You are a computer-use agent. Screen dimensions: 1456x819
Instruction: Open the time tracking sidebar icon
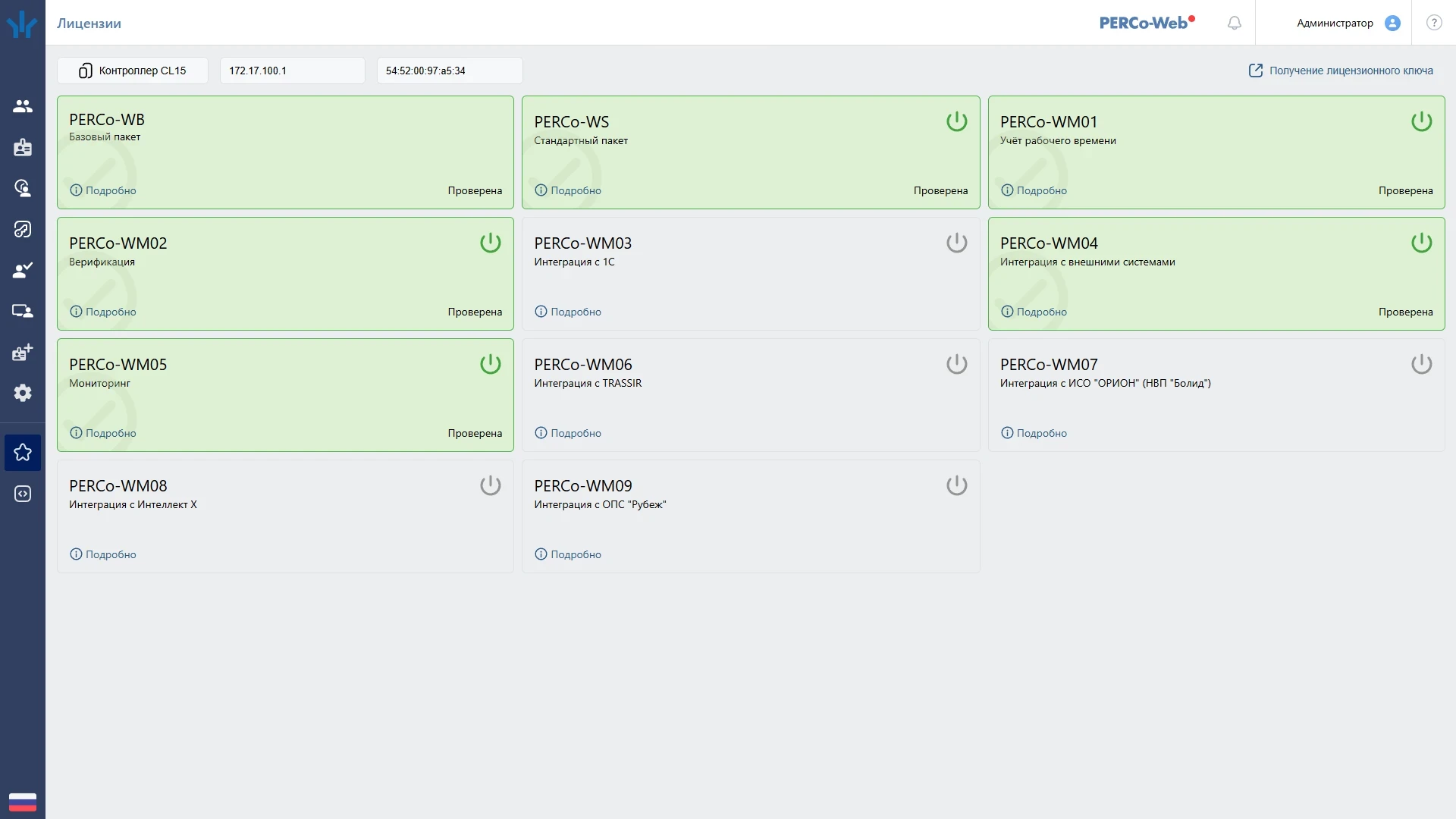click(23, 229)
